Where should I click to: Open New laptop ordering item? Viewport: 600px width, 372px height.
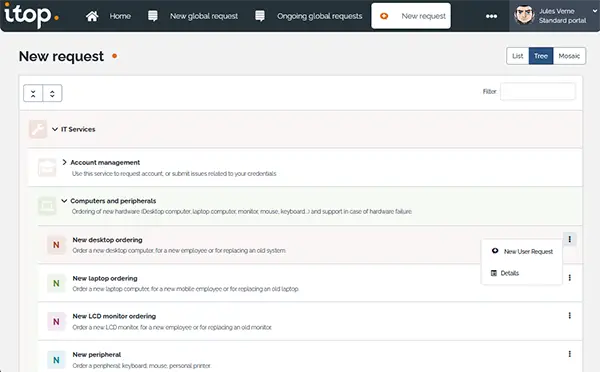105,278
